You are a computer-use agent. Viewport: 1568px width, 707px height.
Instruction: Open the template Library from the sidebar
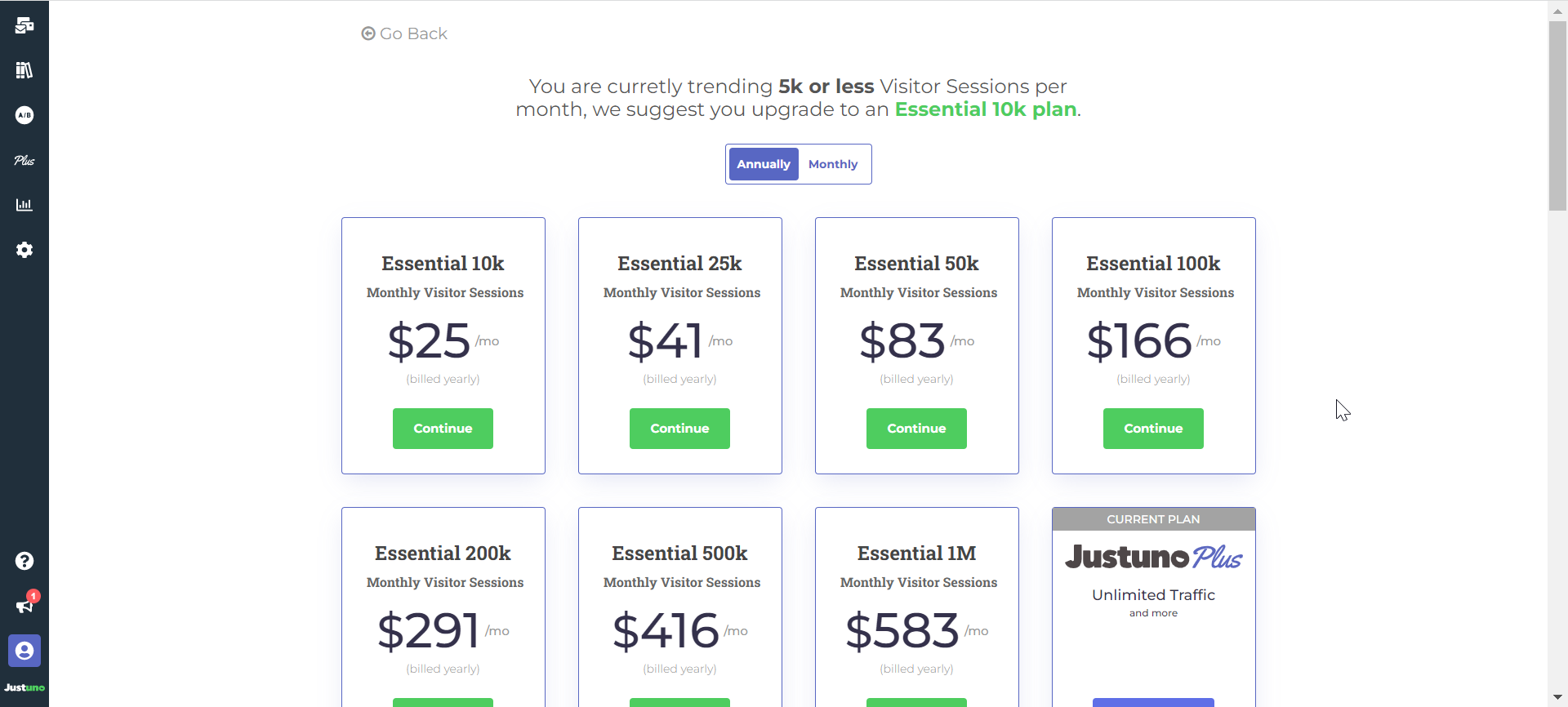point(24,70)
